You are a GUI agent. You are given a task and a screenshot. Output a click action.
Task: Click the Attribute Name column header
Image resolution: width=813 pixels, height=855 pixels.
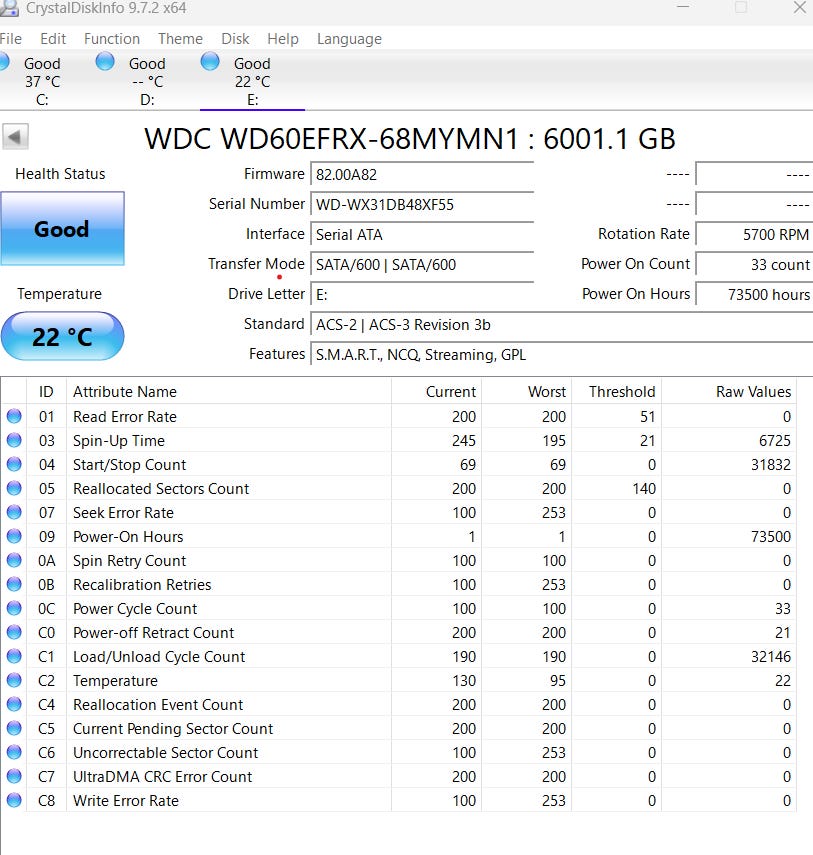click(x=229, y=392)
